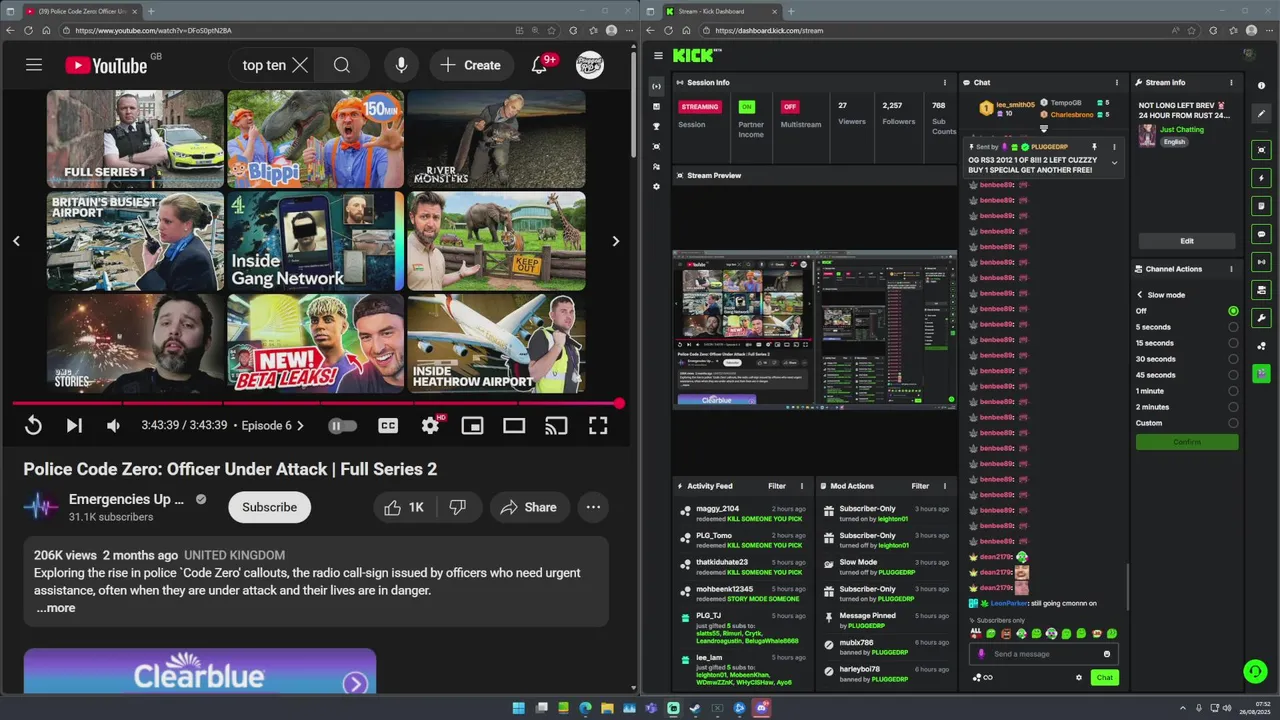Enter fullscreen in the YouTube player
The image size is (1280, 720).
(598, 425)
